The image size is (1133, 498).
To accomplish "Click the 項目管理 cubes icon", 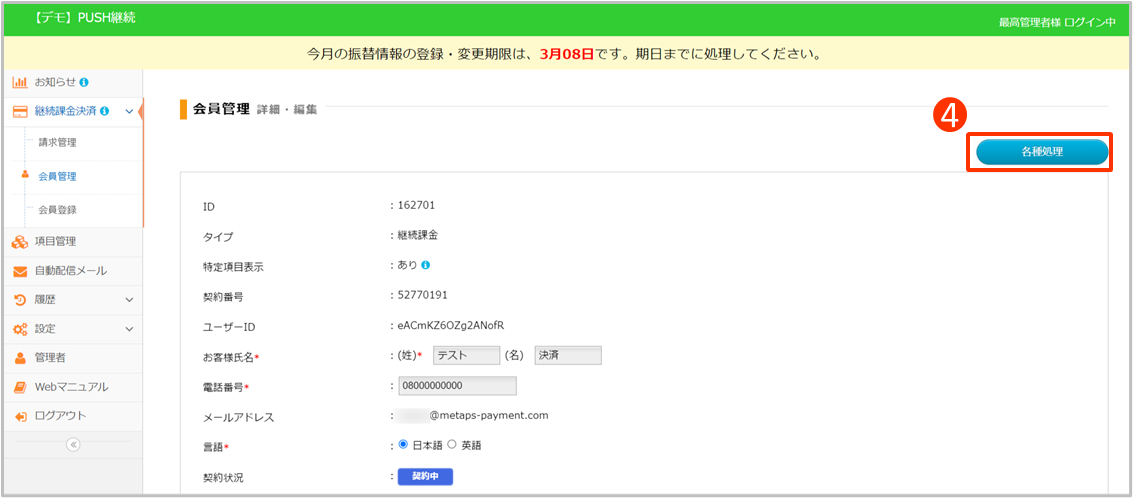I will 20,241.
